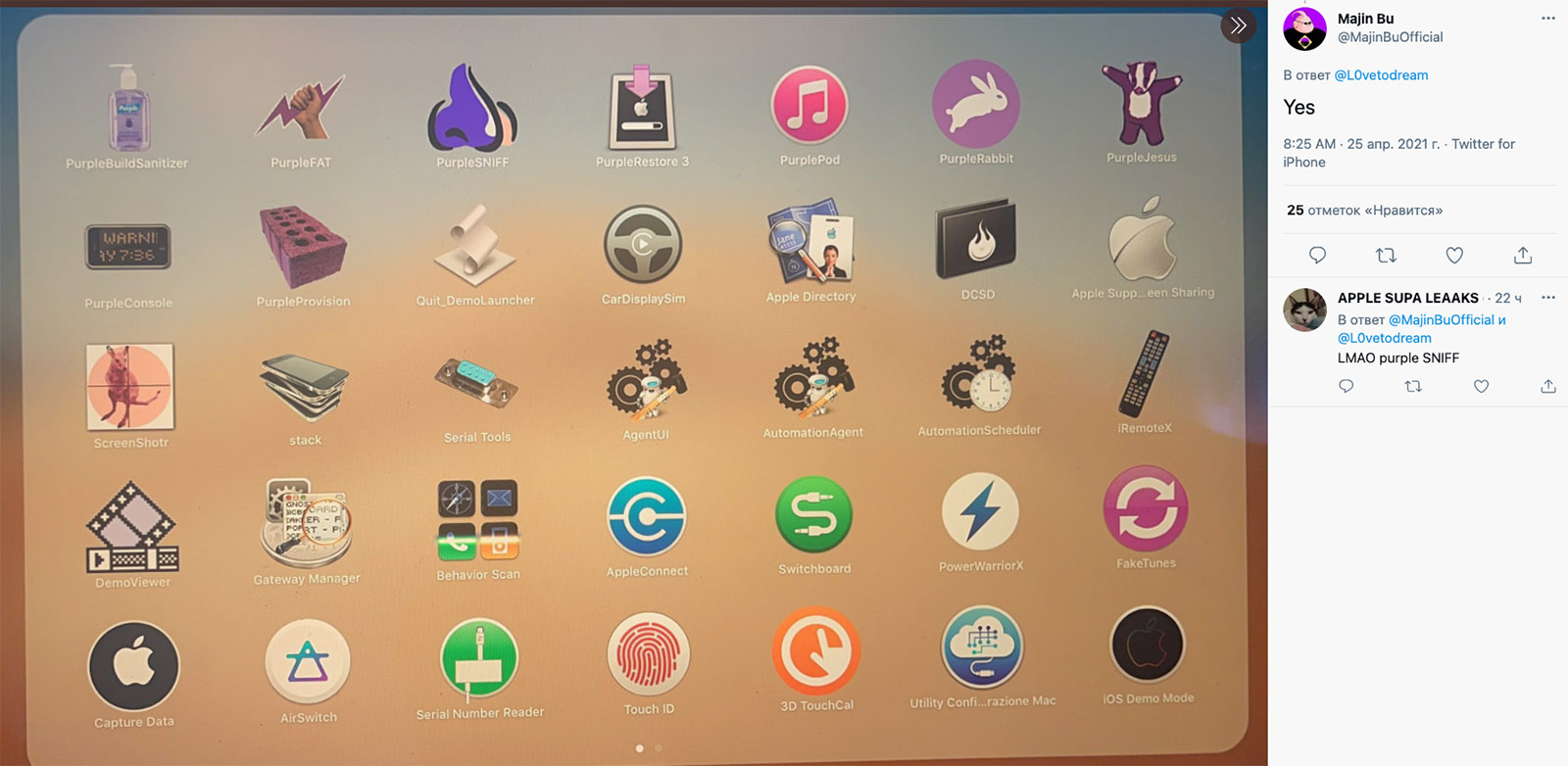
Task: Click the PurpleRabbit app icon
Action: (976, 104)
